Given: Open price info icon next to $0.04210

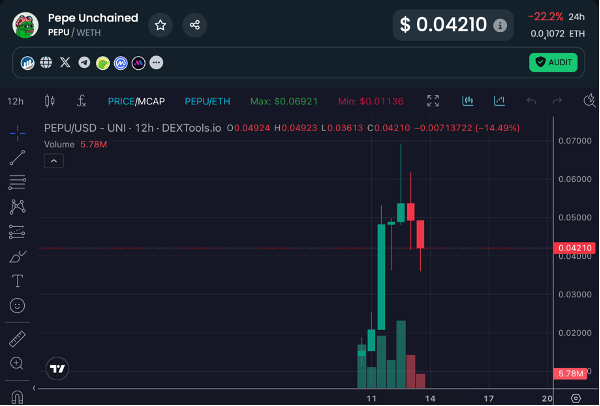Looking at the screenshot, I should click(500, 26).
